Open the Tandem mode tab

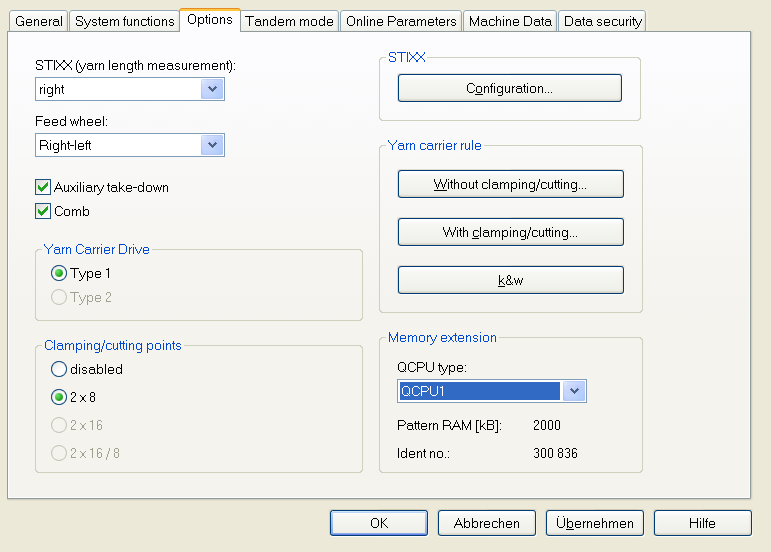pos(290,21)
